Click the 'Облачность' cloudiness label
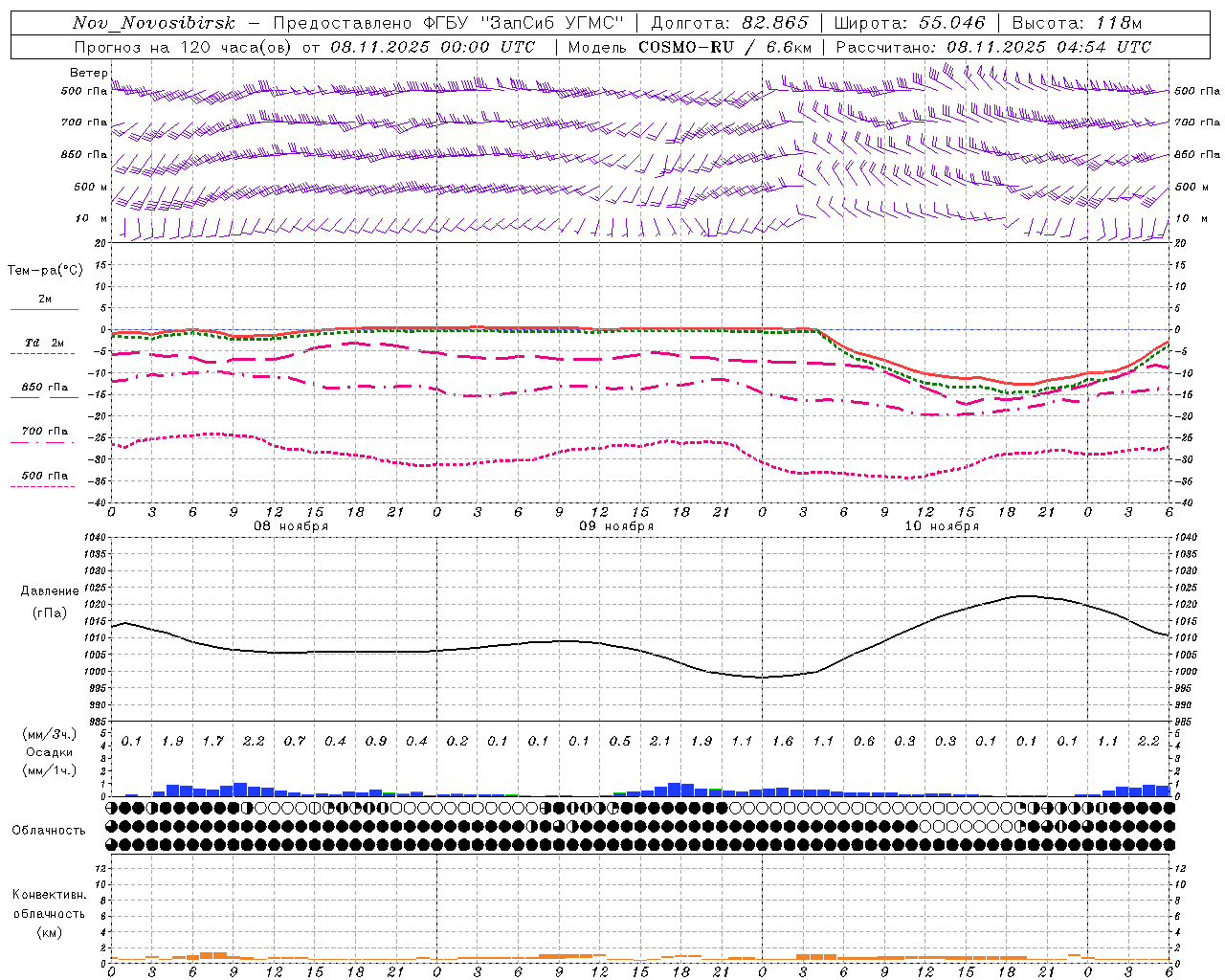This screenshot has width=1225, height=980. (48, 830)
